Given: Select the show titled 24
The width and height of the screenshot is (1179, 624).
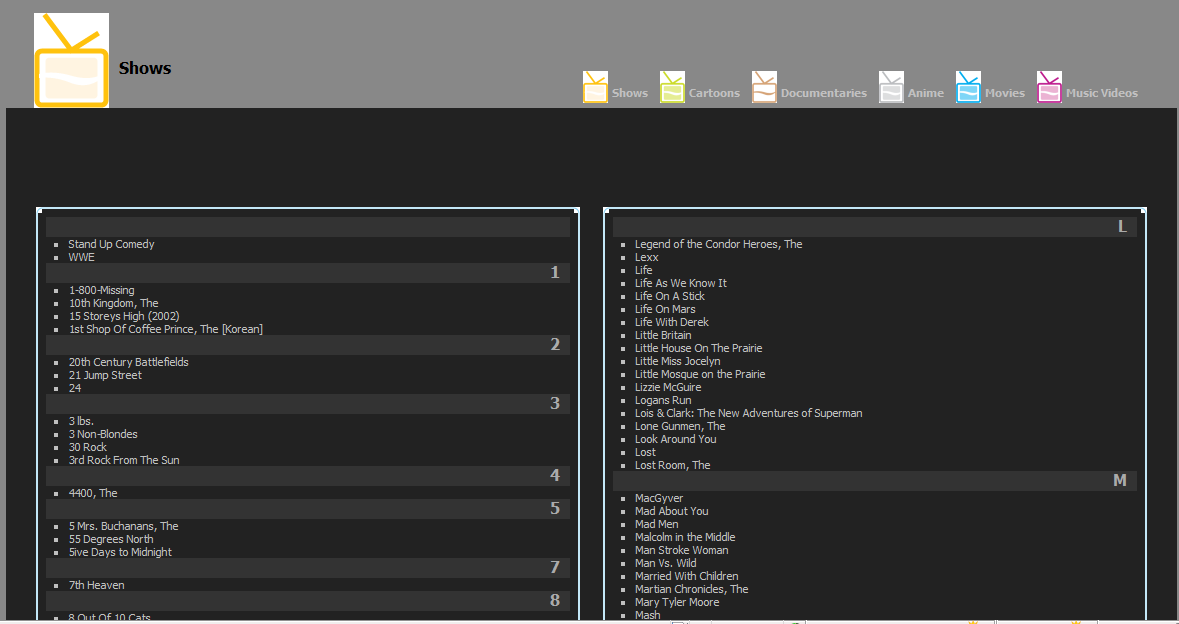Looking at the screenshot, I should (x=74, y=388).
